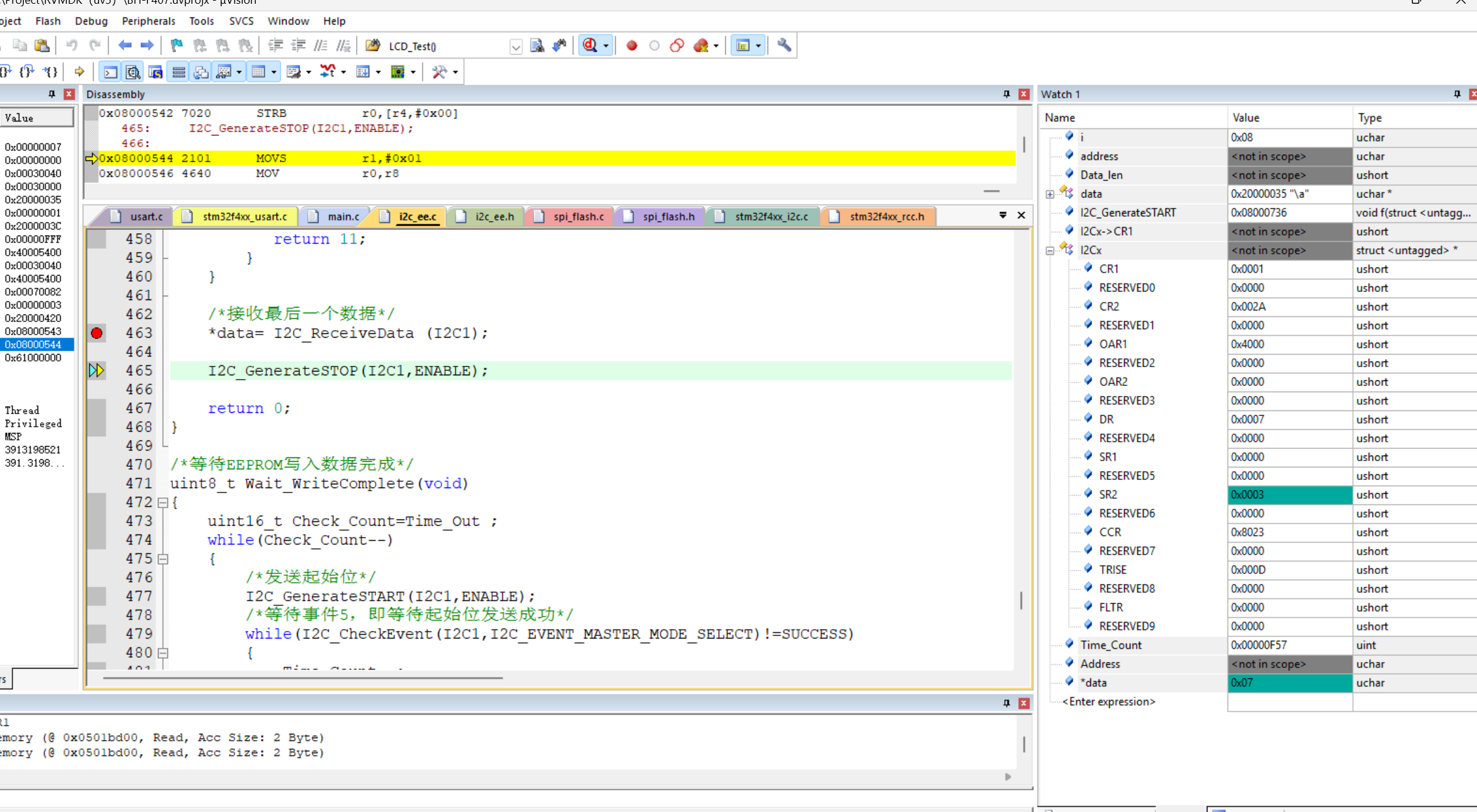Viewport: 1477px width, 812px height.
Task: Toggle the breakpoint on line 463
Action: pyautogui.click(x=97, y=333)
